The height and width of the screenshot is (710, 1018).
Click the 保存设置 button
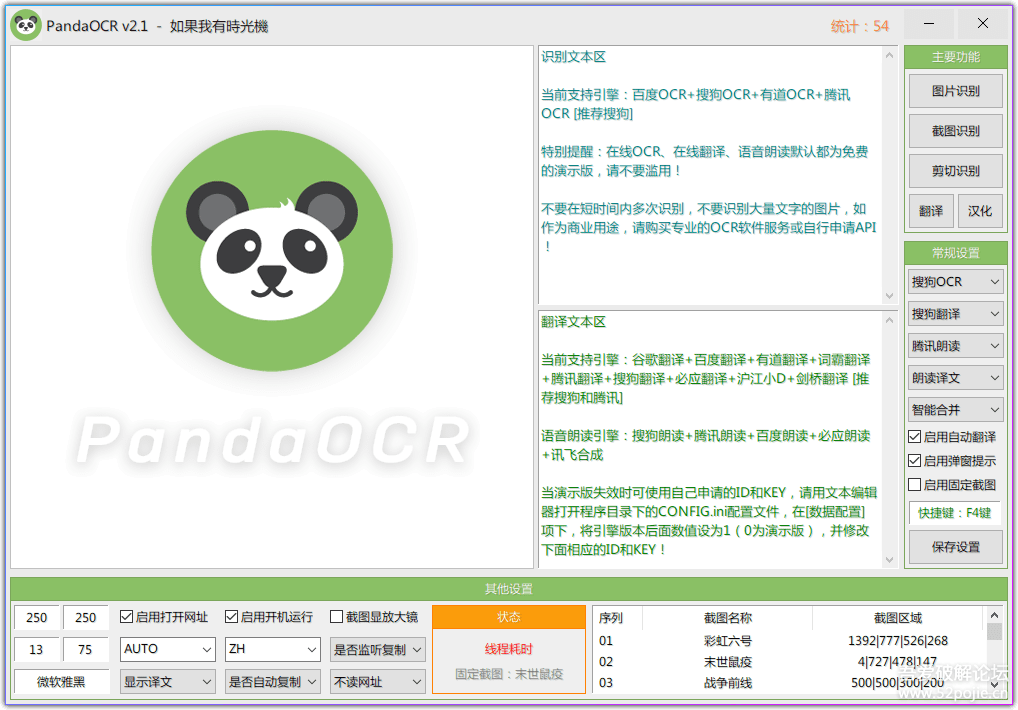tap(955, 547)
